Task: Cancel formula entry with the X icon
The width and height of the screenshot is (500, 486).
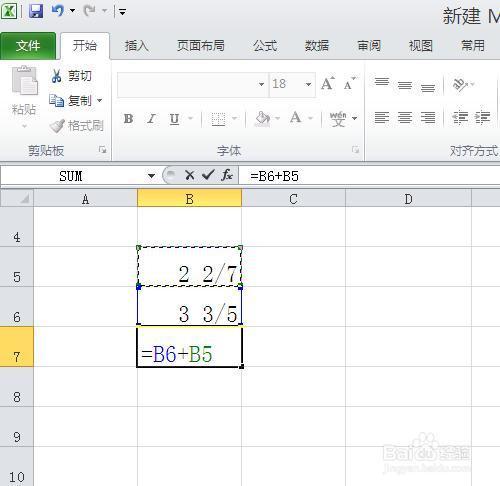Action: tap(190, 175)
